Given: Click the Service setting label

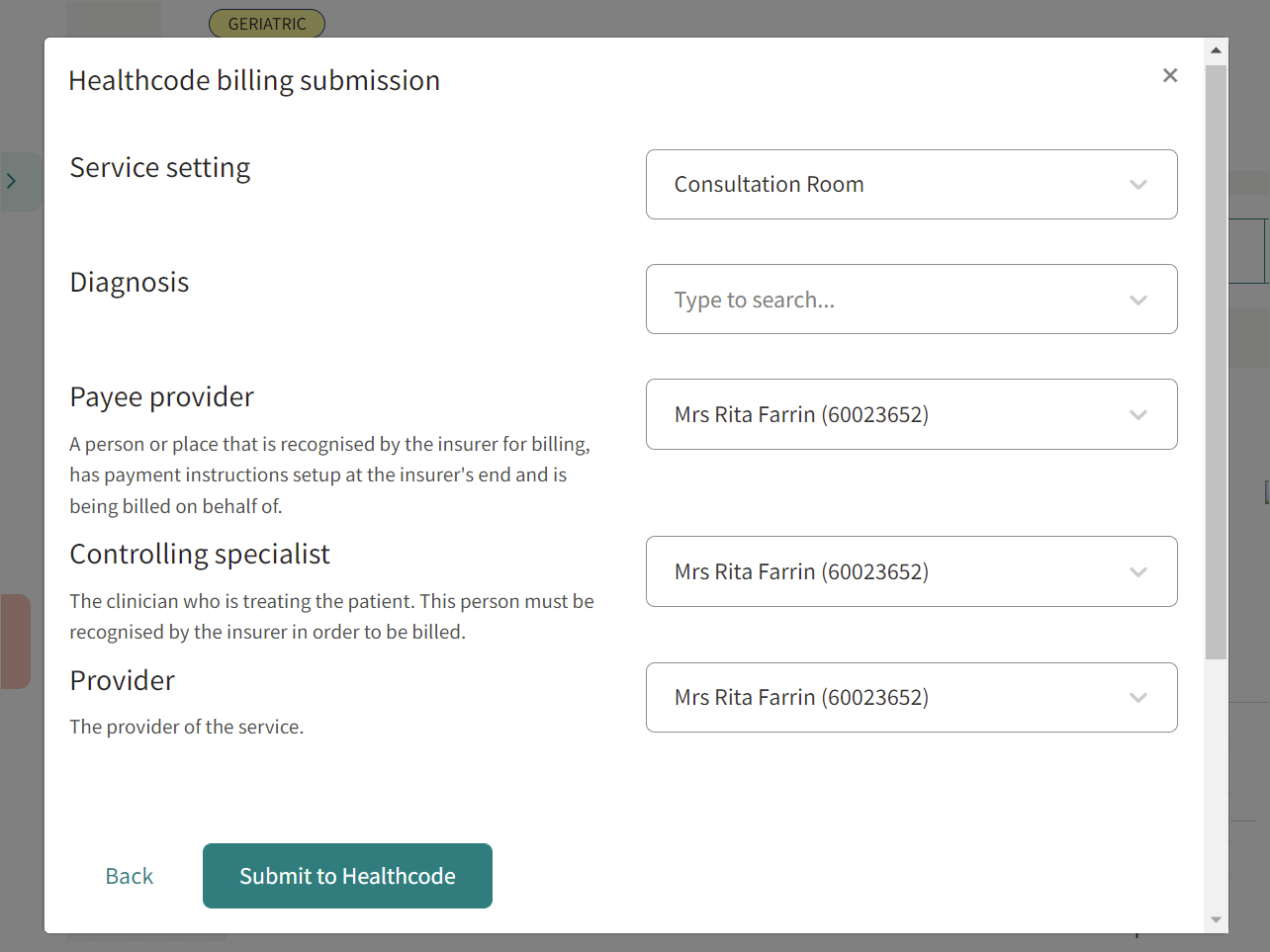Looking at the screenshot, I should click(159, 168).
